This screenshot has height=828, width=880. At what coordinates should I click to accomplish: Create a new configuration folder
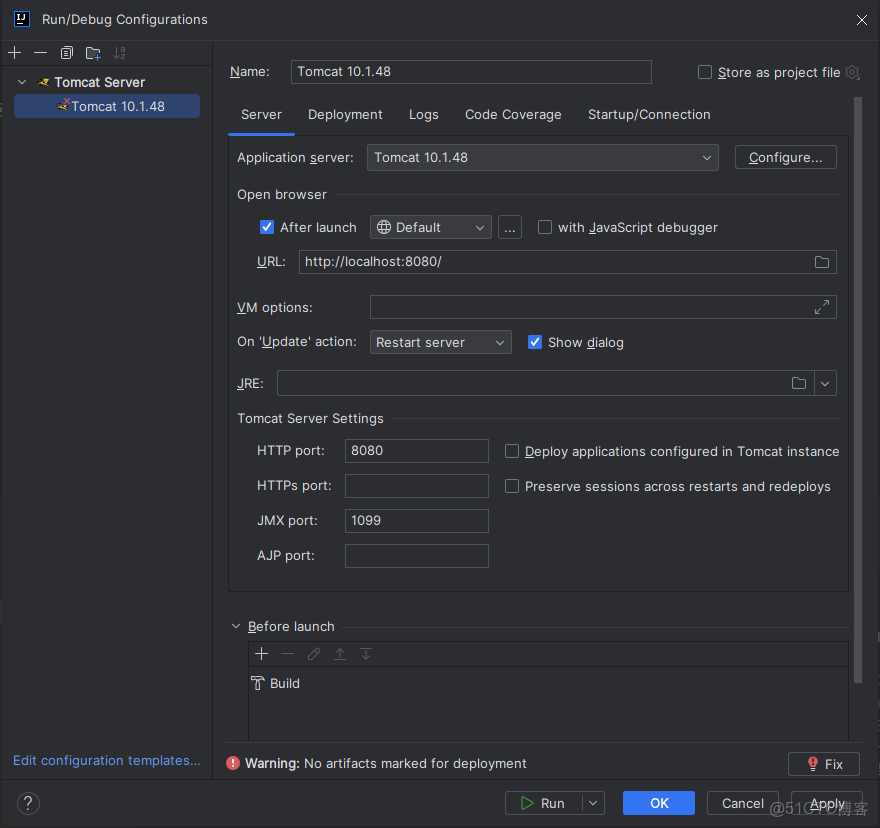point(93,53)
